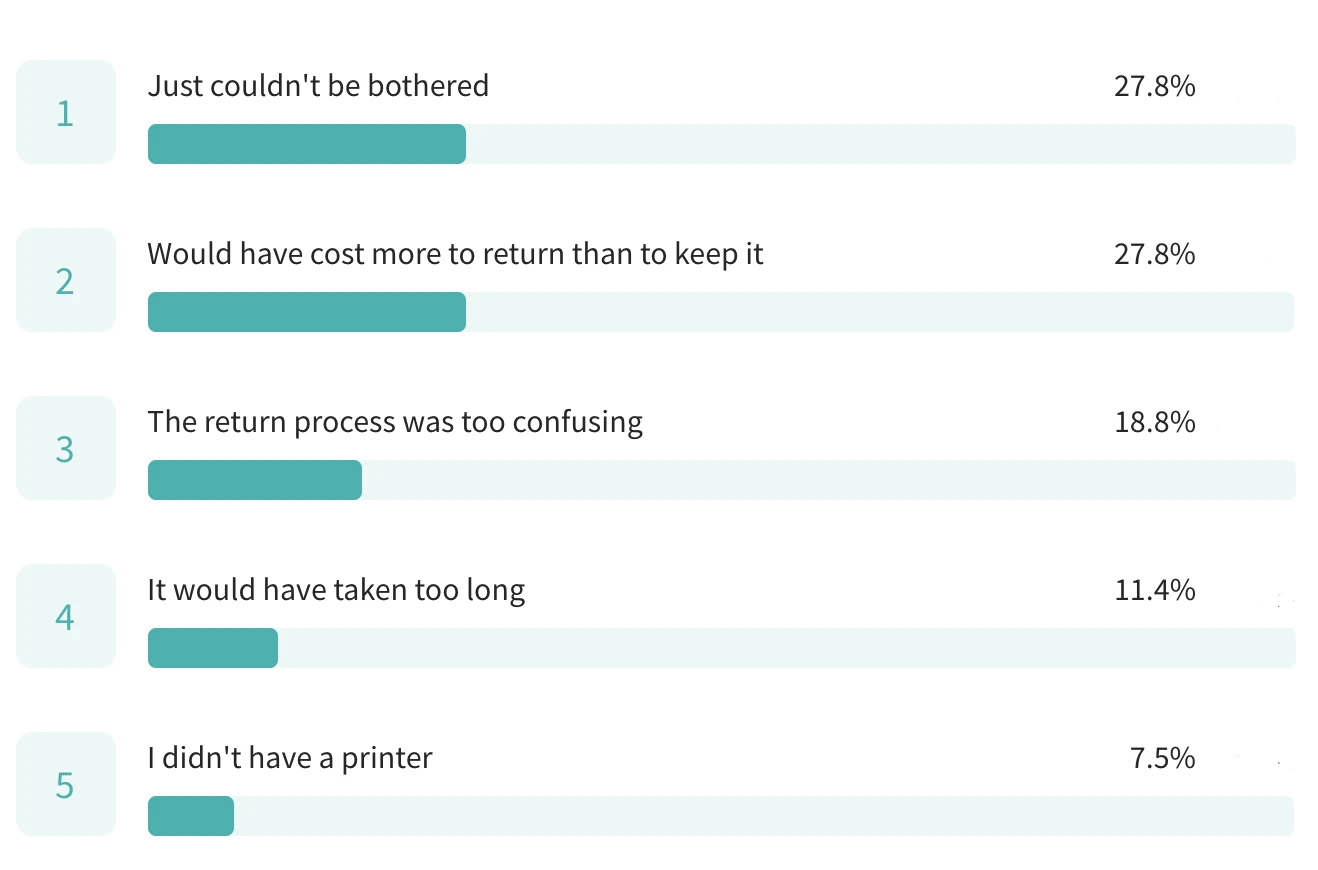Select the rank 3 number badge
This screenshot has width=1318, height=870.
[x=65, y=449]
